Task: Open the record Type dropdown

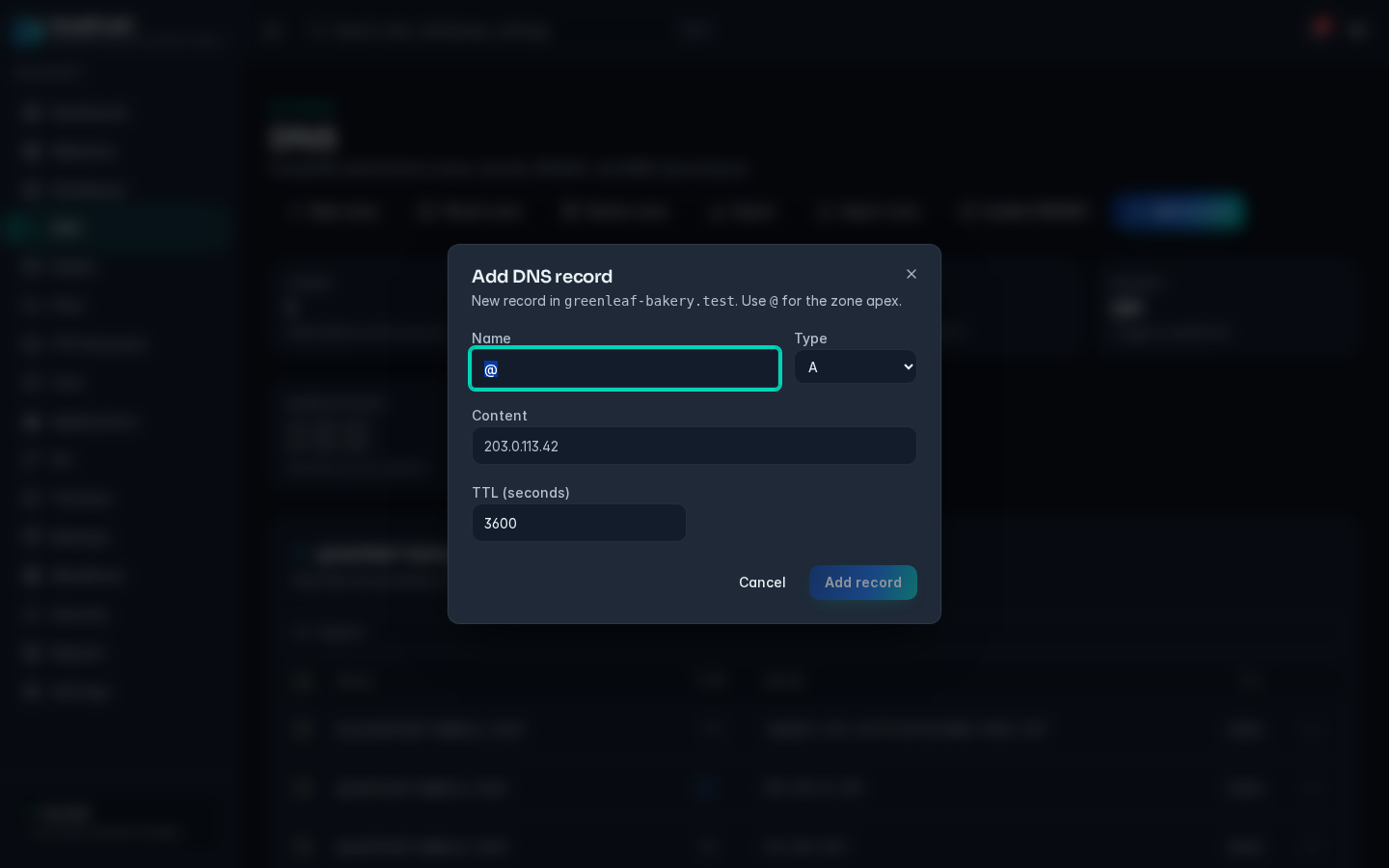Action: [856, 366]
